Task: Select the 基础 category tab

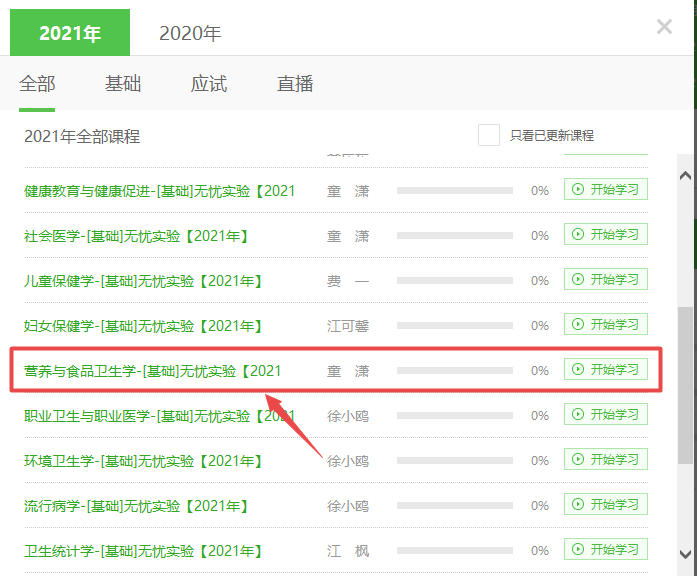Action: click(123, 84)
